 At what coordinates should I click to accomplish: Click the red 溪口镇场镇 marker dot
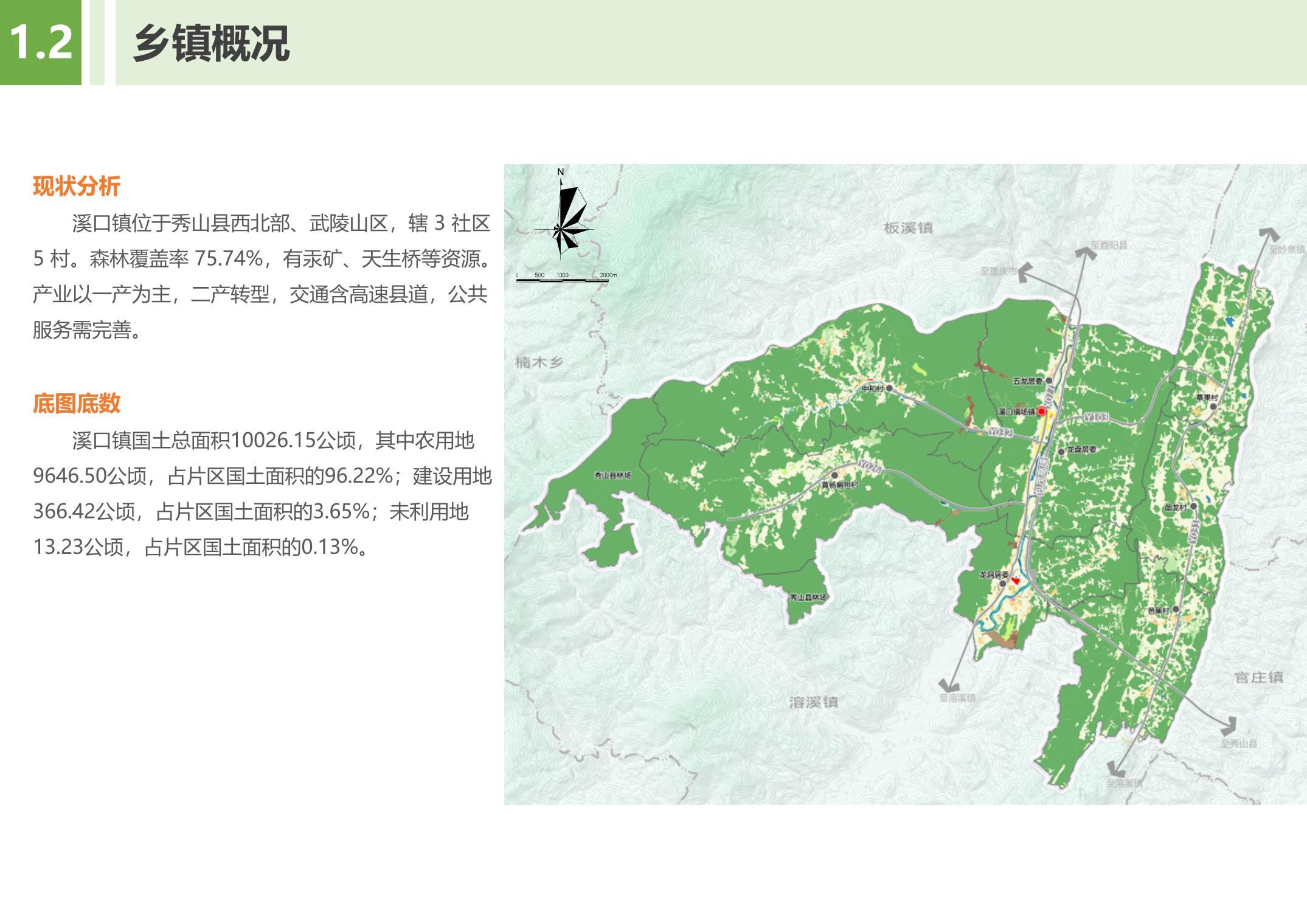(1041, 412)
